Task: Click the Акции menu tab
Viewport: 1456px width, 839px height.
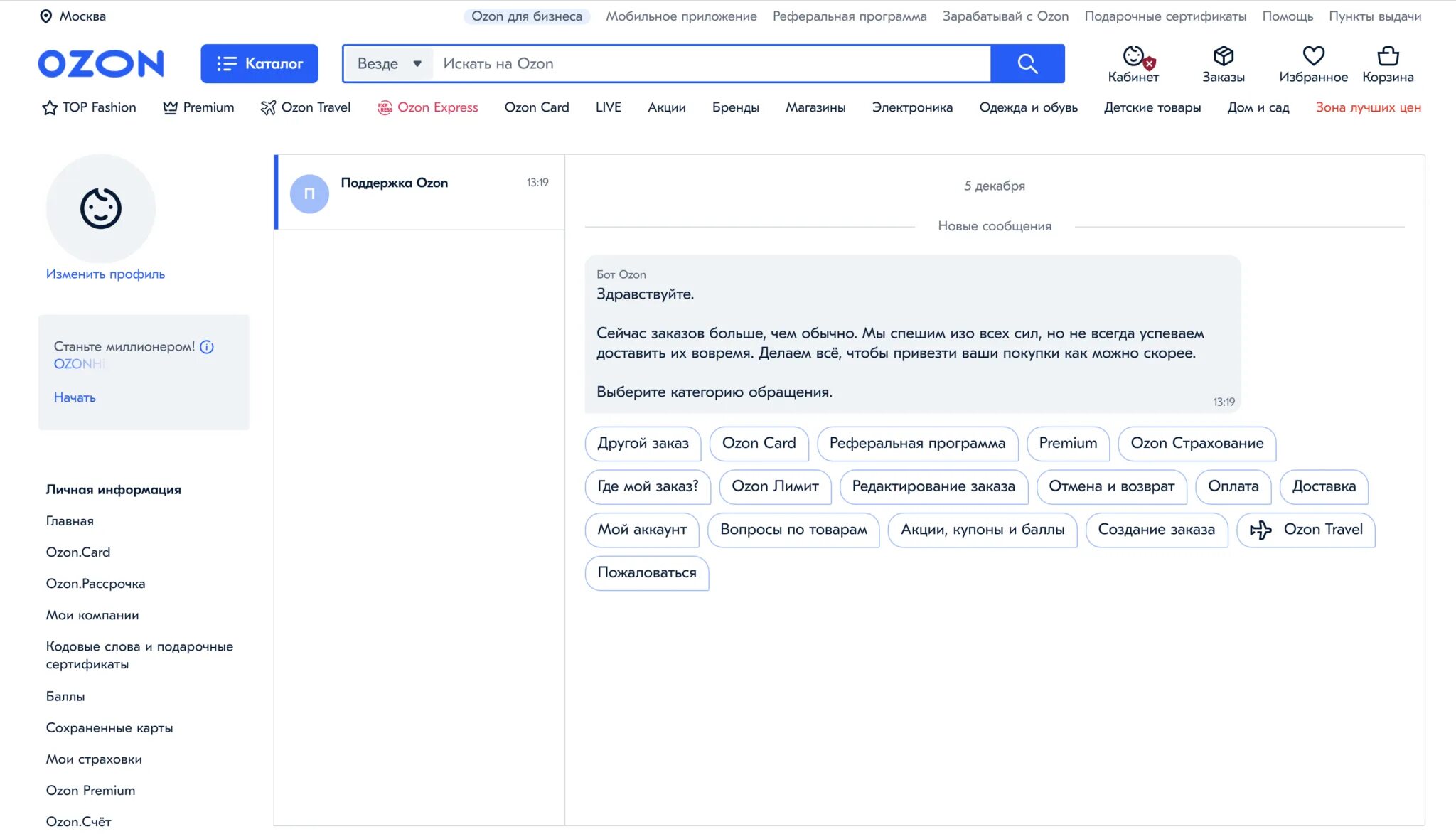Action: [x=663, y=108]
